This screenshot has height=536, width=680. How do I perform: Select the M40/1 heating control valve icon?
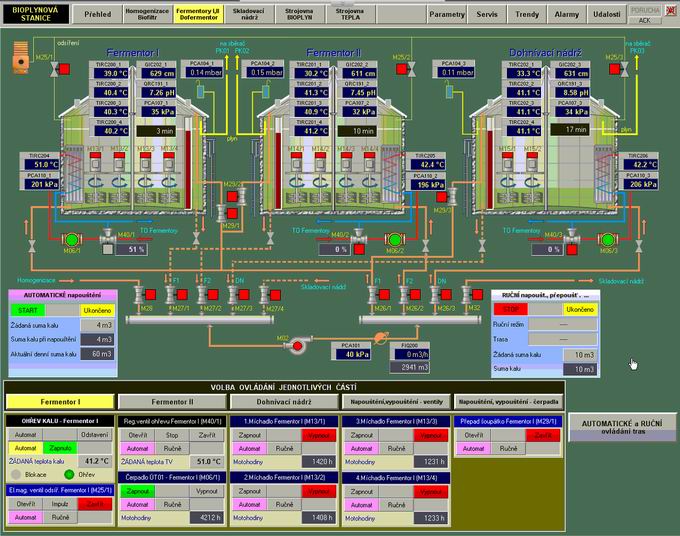107,236
